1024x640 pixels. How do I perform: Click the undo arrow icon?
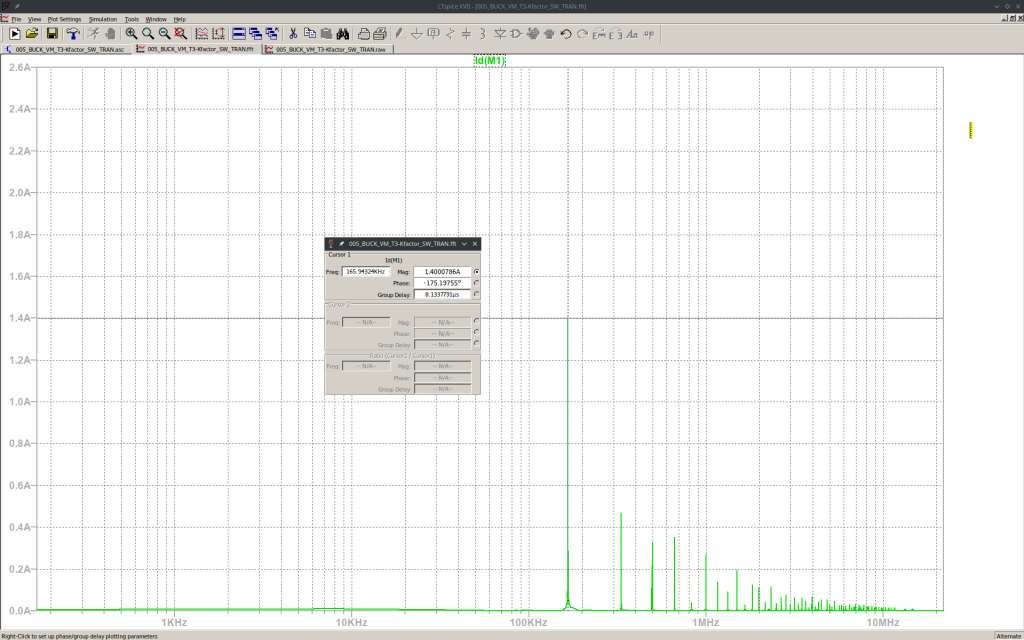566,33
